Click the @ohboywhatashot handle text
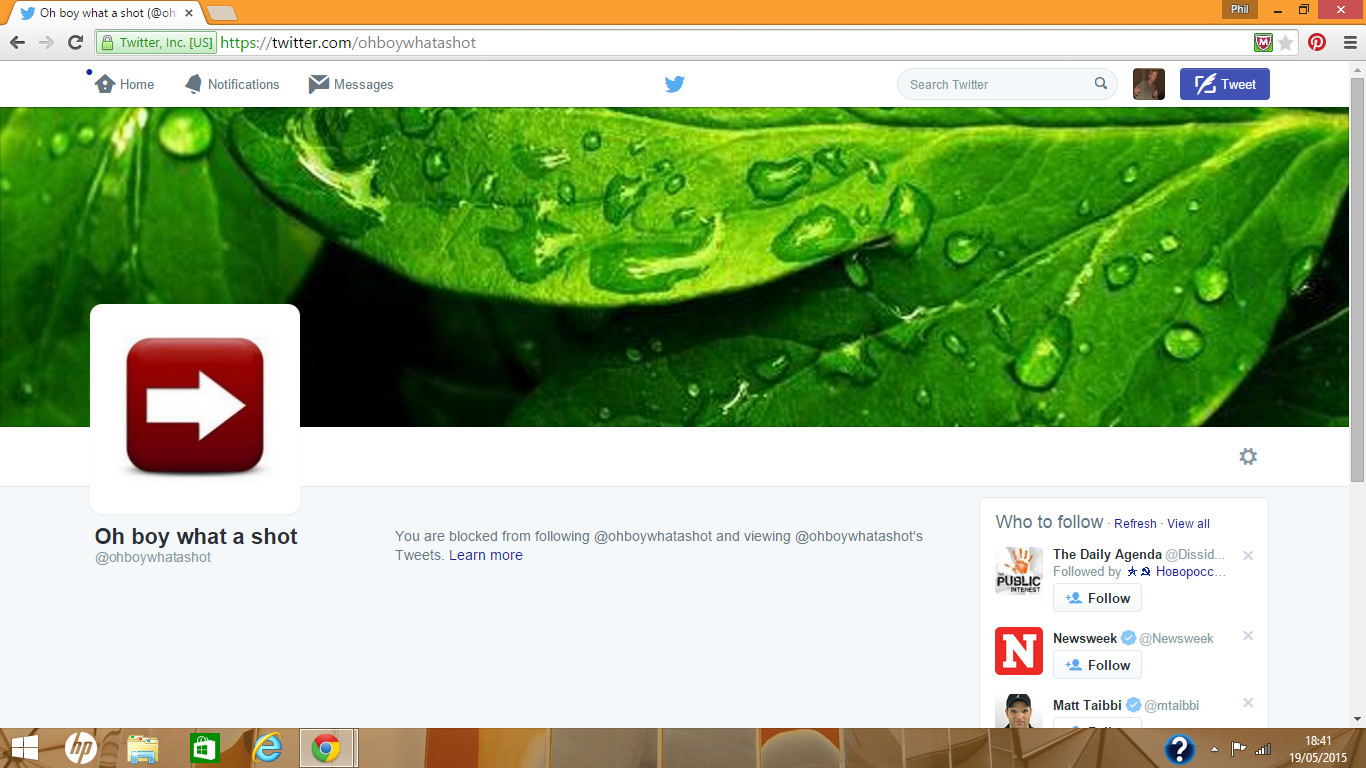This screenshot has width=1366, height=768. tap(153, 557)
